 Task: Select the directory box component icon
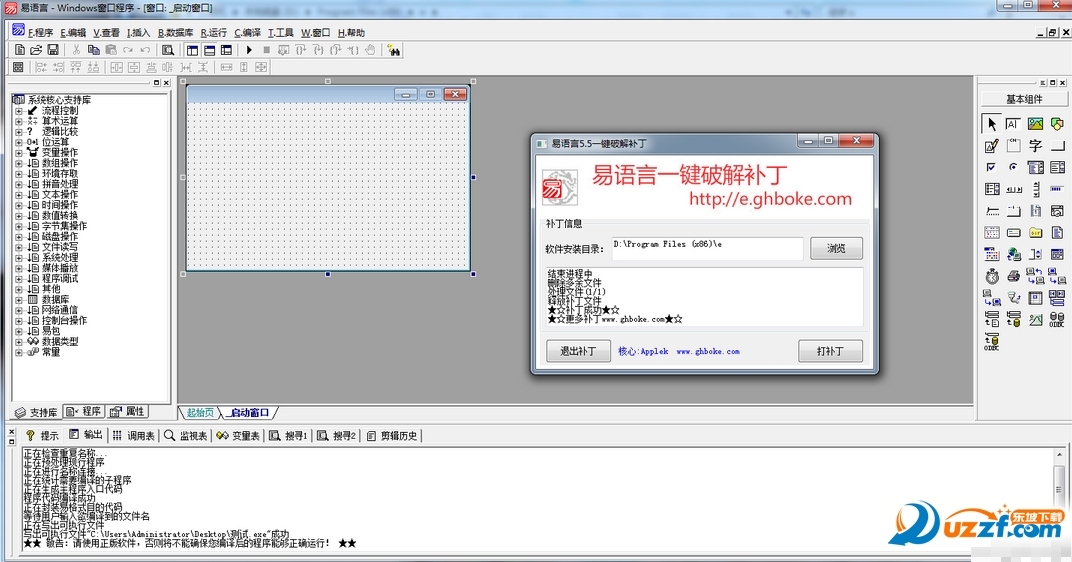point(1035,232)
